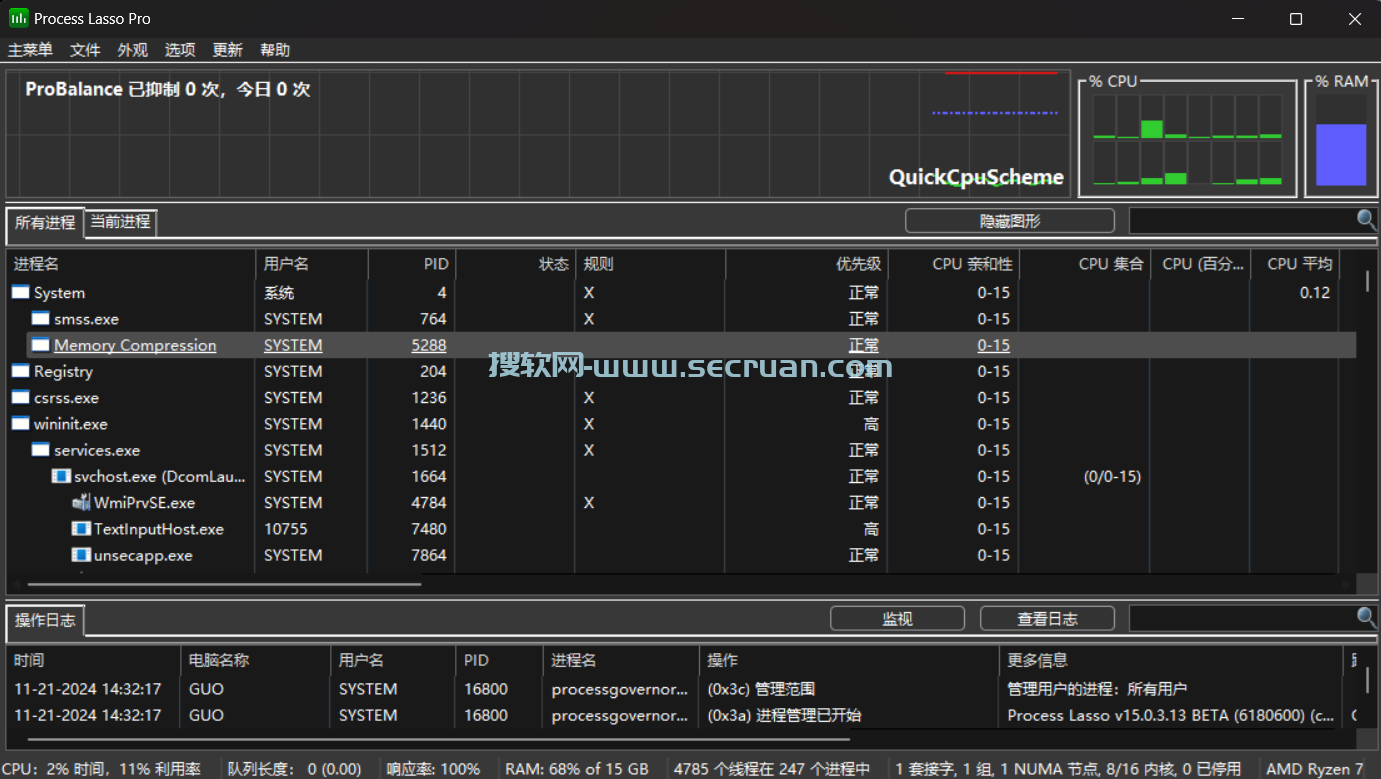
Task: Click the process list horizontal scrollbar
Action: [225, 584]
